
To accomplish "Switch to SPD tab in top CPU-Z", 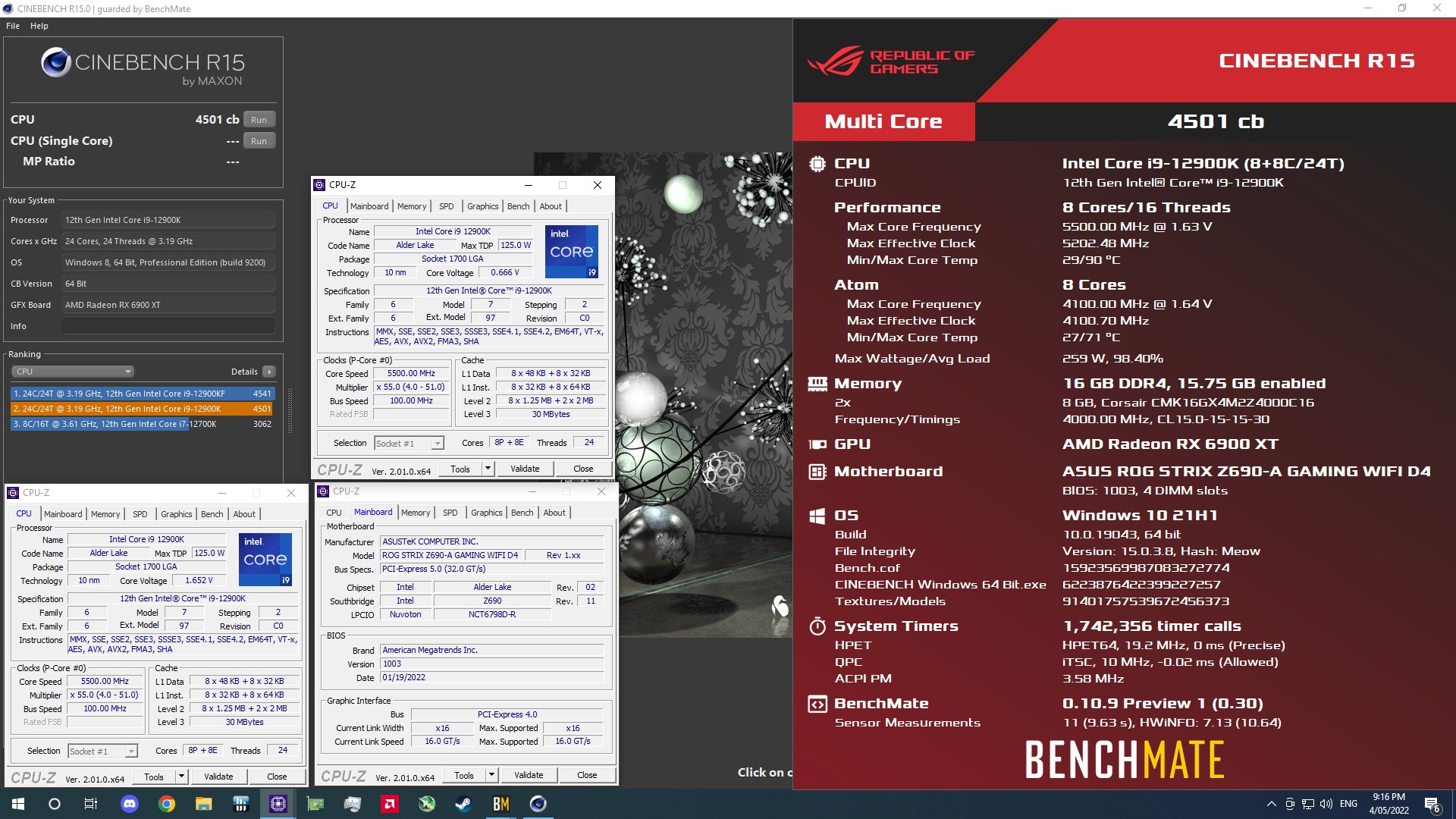I will point(447,206).
